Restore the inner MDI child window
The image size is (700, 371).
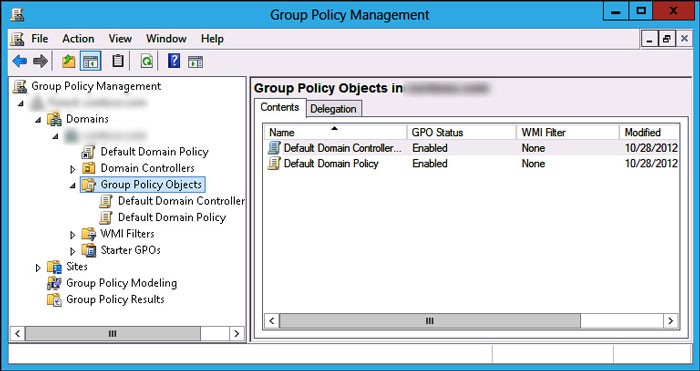point(667,39)
